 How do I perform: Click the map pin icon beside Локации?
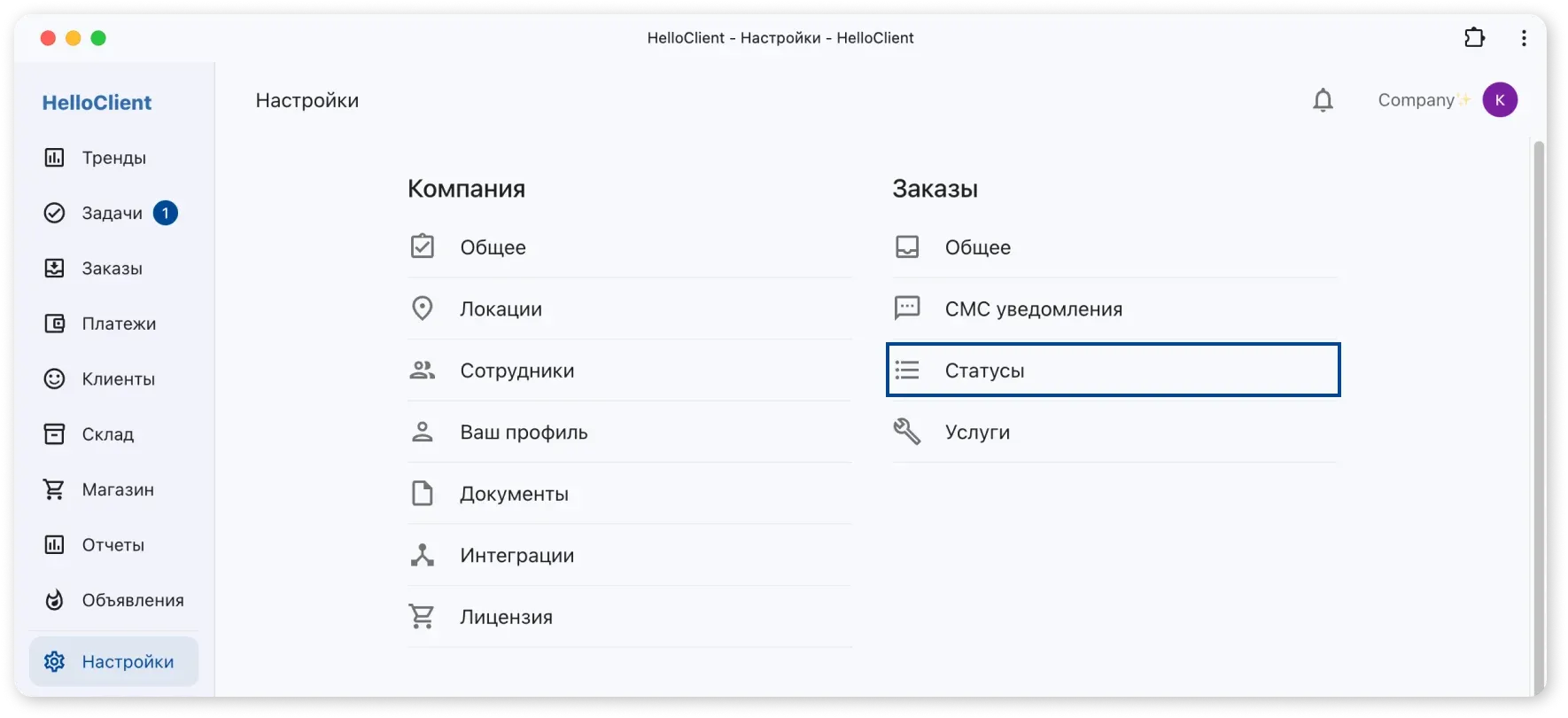coord(423,308)
